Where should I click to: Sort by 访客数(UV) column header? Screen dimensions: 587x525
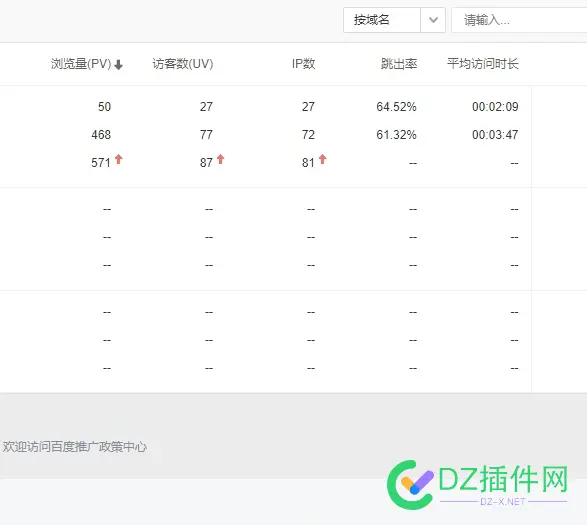(183, 64)
